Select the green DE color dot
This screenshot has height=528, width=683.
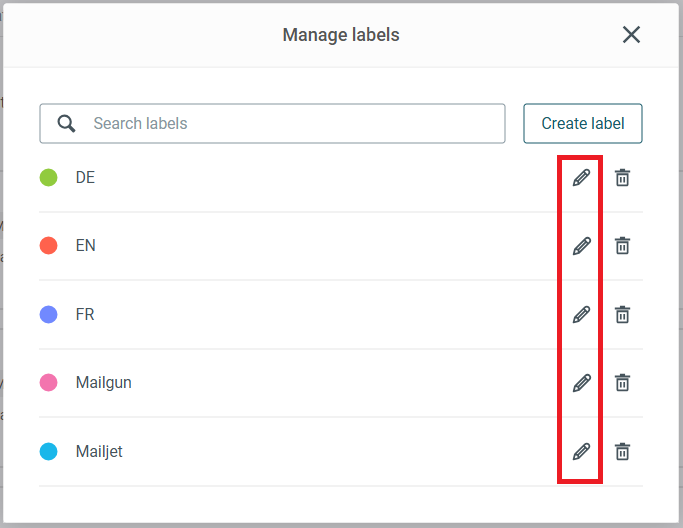(48, 177)
